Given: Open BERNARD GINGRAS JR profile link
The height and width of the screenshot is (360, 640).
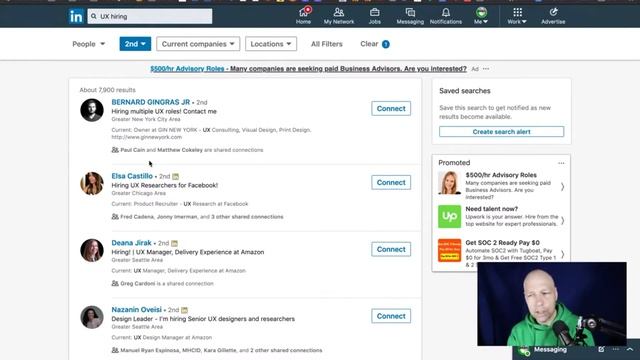Looking at the screenshot, I should (151, 102).
